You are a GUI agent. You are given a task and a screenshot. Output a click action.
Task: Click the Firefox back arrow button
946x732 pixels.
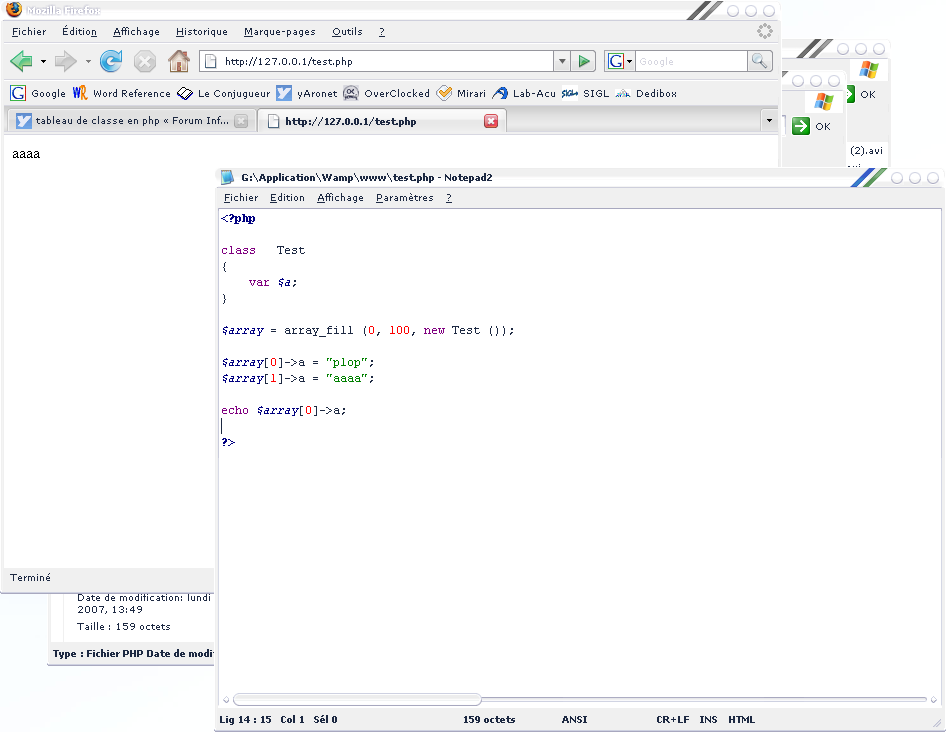click(x=20, y=62)
